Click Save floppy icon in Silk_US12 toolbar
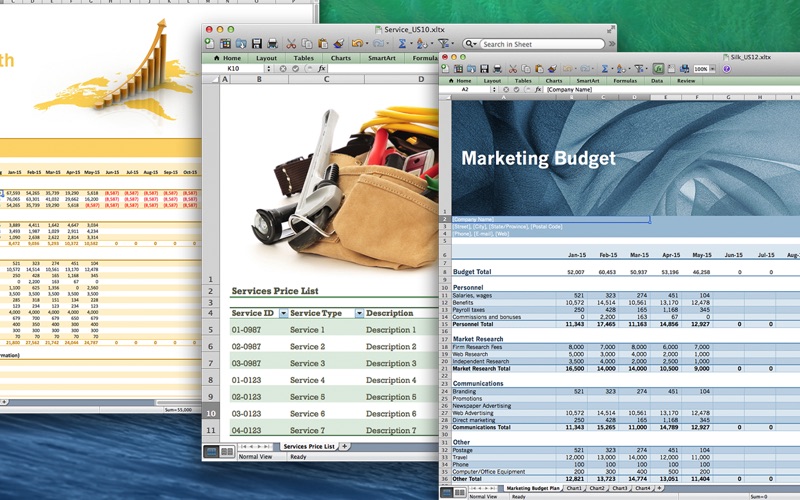 (x=484, y=69)
